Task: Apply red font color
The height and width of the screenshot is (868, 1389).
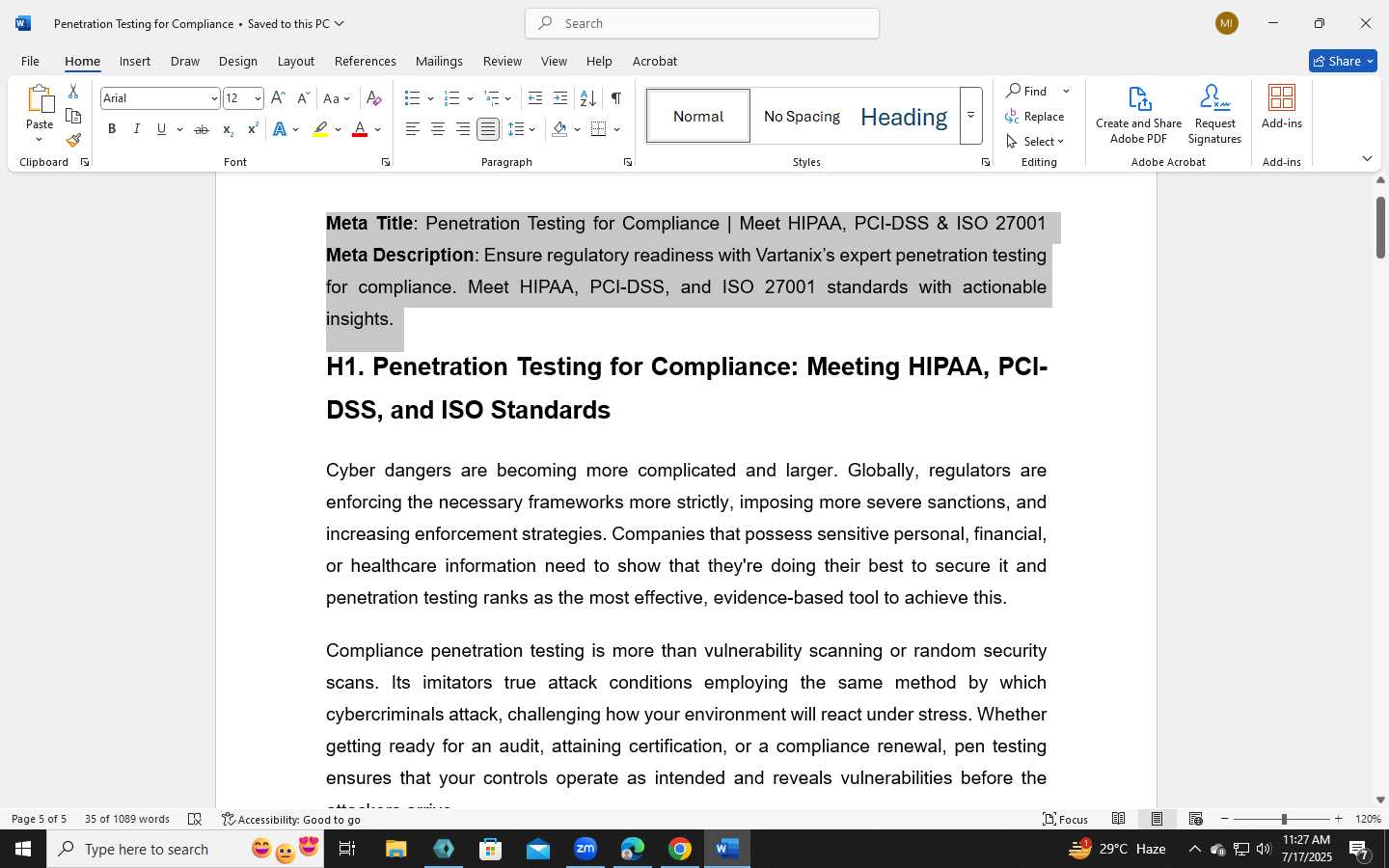Action: (360, 129)
